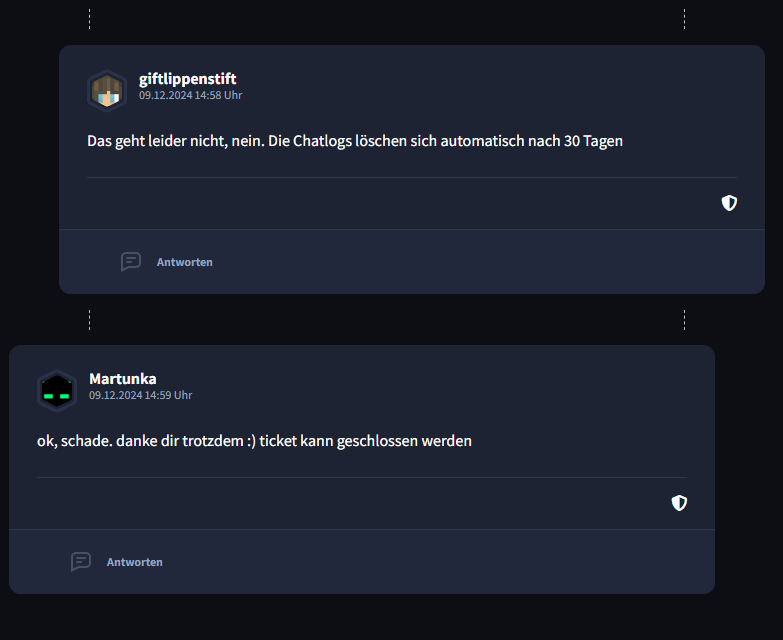Select the message about Chatlogs deleting after 30 Tagen
This screenshot has height=640, width=783.
[355, 141]
